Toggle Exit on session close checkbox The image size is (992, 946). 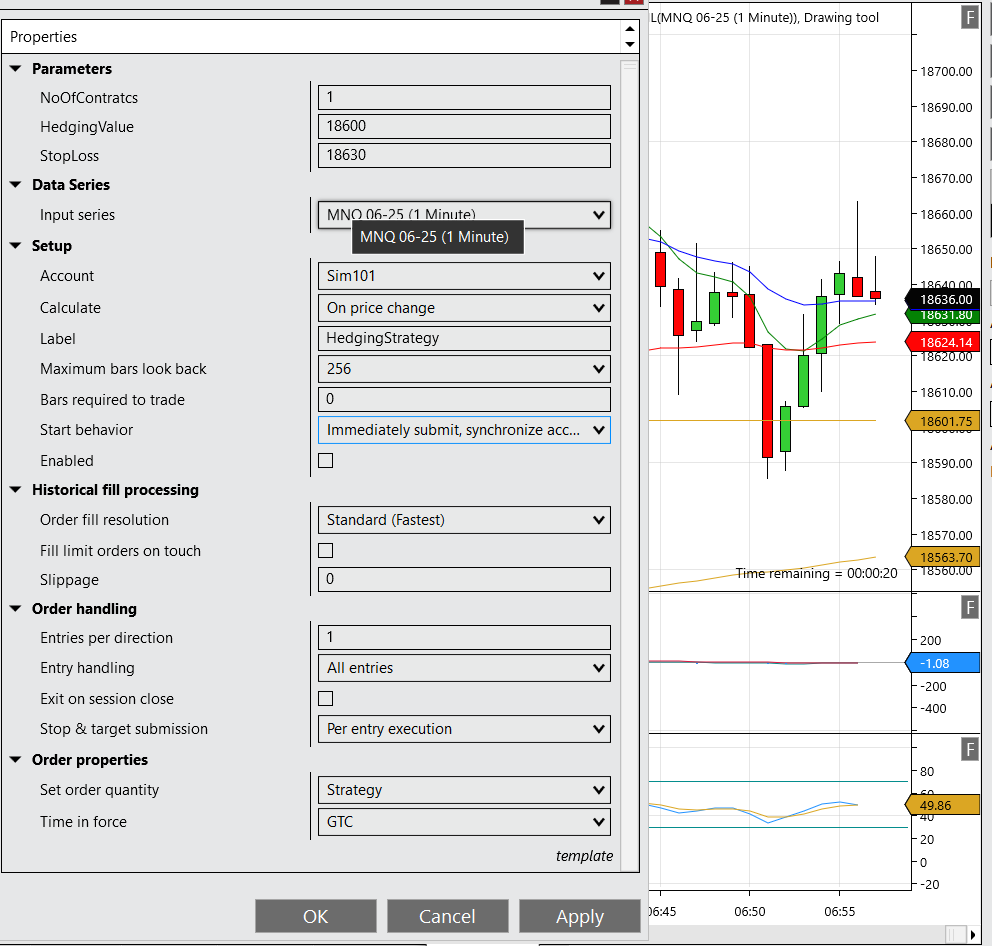click(x=326, y=699)
